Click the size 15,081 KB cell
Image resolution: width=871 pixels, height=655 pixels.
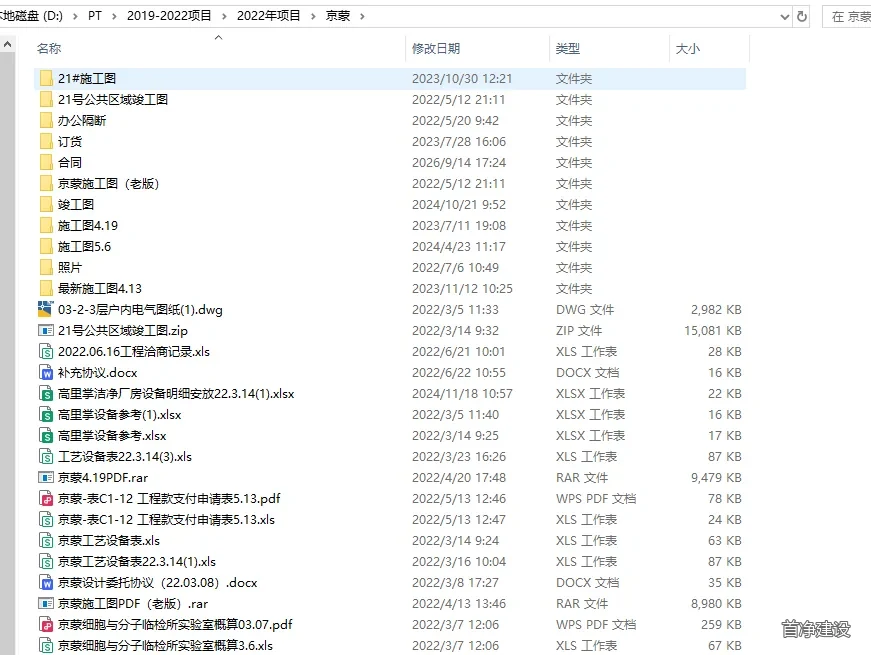coord(713,331)
